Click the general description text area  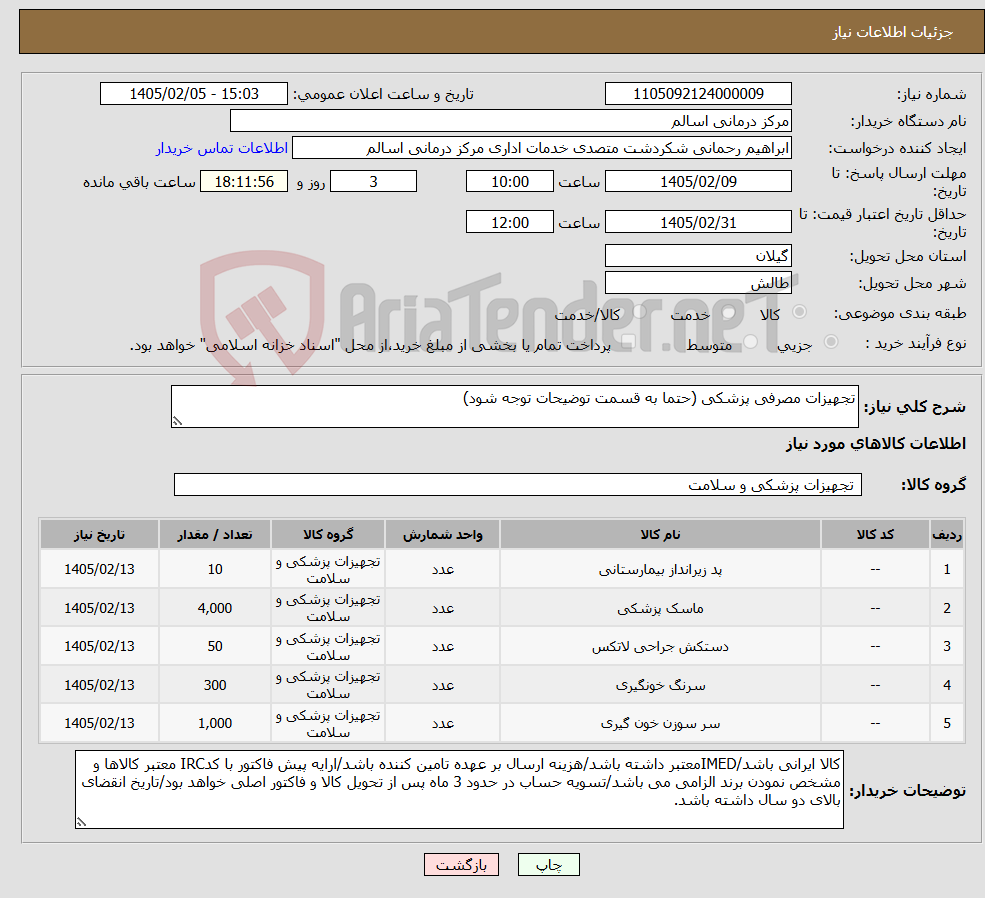coord(514,406)
